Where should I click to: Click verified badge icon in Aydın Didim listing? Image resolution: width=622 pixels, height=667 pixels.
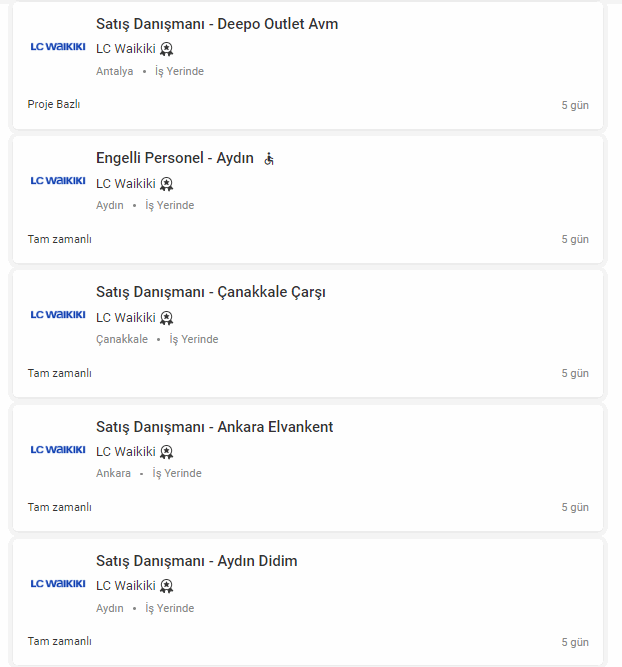pos(167,586)
